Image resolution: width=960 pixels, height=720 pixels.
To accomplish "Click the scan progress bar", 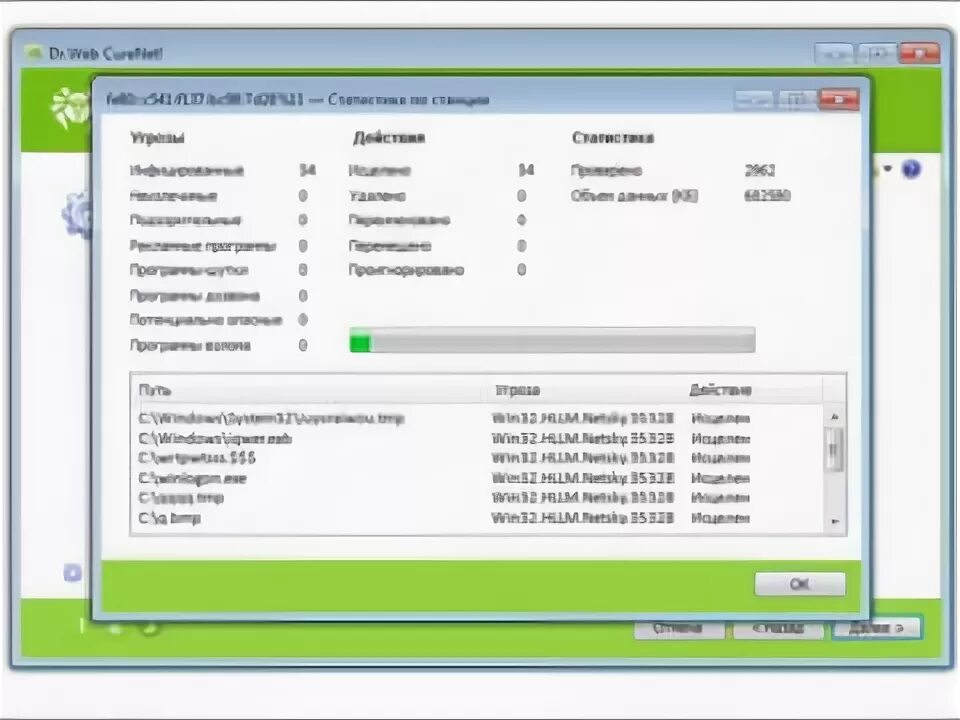I will pos(552,340).
